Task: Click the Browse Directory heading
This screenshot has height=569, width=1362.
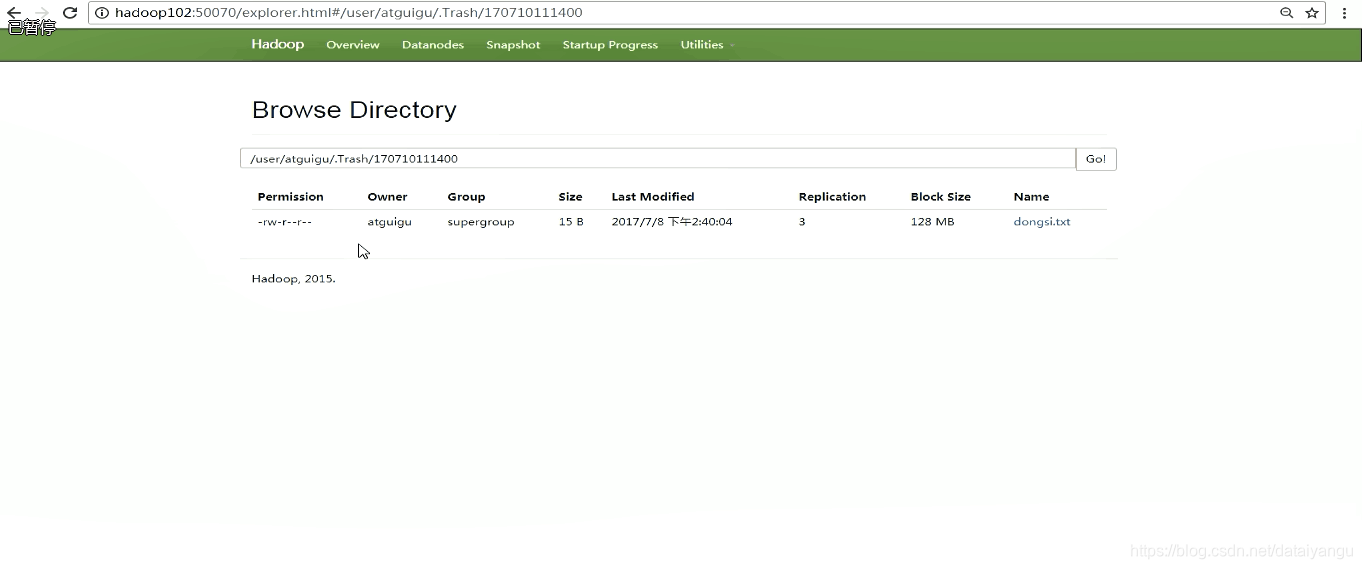Action: click(x=354, y=110)
